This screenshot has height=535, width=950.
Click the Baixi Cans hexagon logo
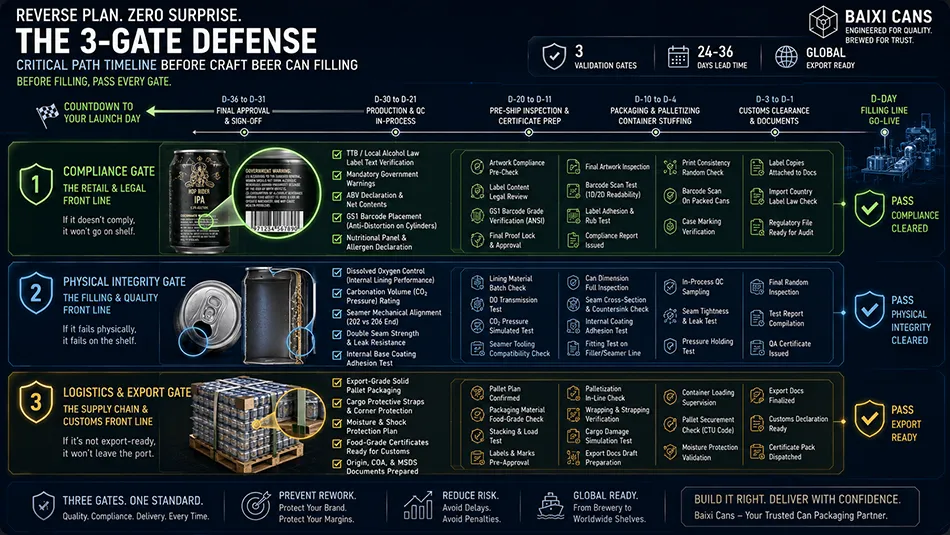pyautogui.click(x=823, y=22)
